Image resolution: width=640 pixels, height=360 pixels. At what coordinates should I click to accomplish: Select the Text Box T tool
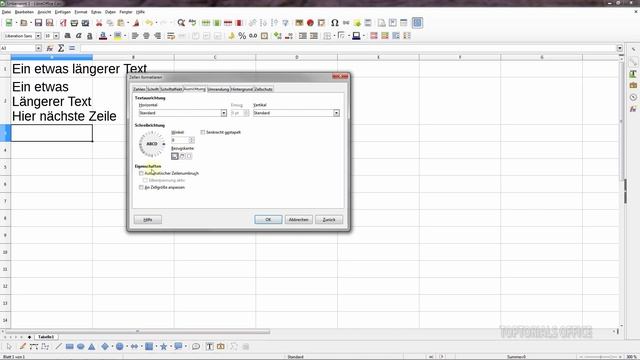tap(209, 347)
